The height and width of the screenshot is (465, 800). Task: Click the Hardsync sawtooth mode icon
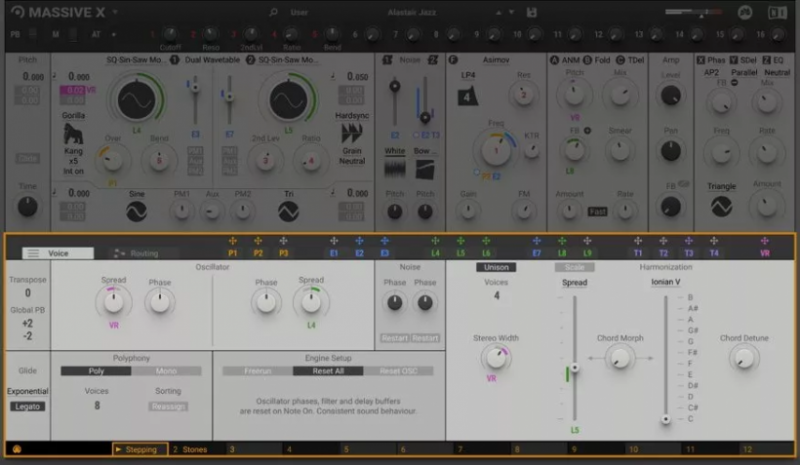(x=352, y=134)
